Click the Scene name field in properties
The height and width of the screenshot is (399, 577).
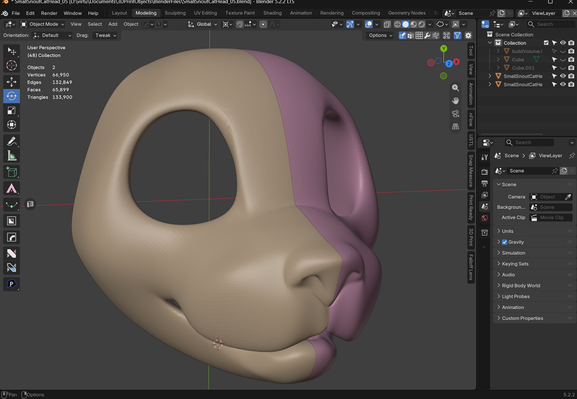[532, 171]
